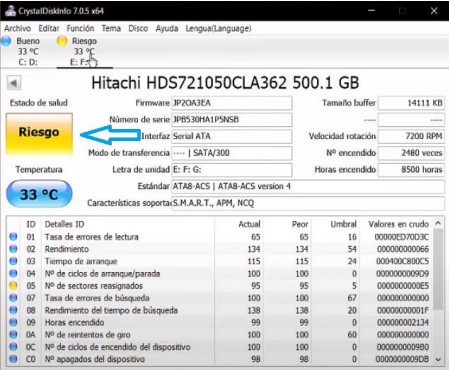Select the Bueno disk C: D:
Image resolution: width=449 pixels, height=370 pixels.
28,52
